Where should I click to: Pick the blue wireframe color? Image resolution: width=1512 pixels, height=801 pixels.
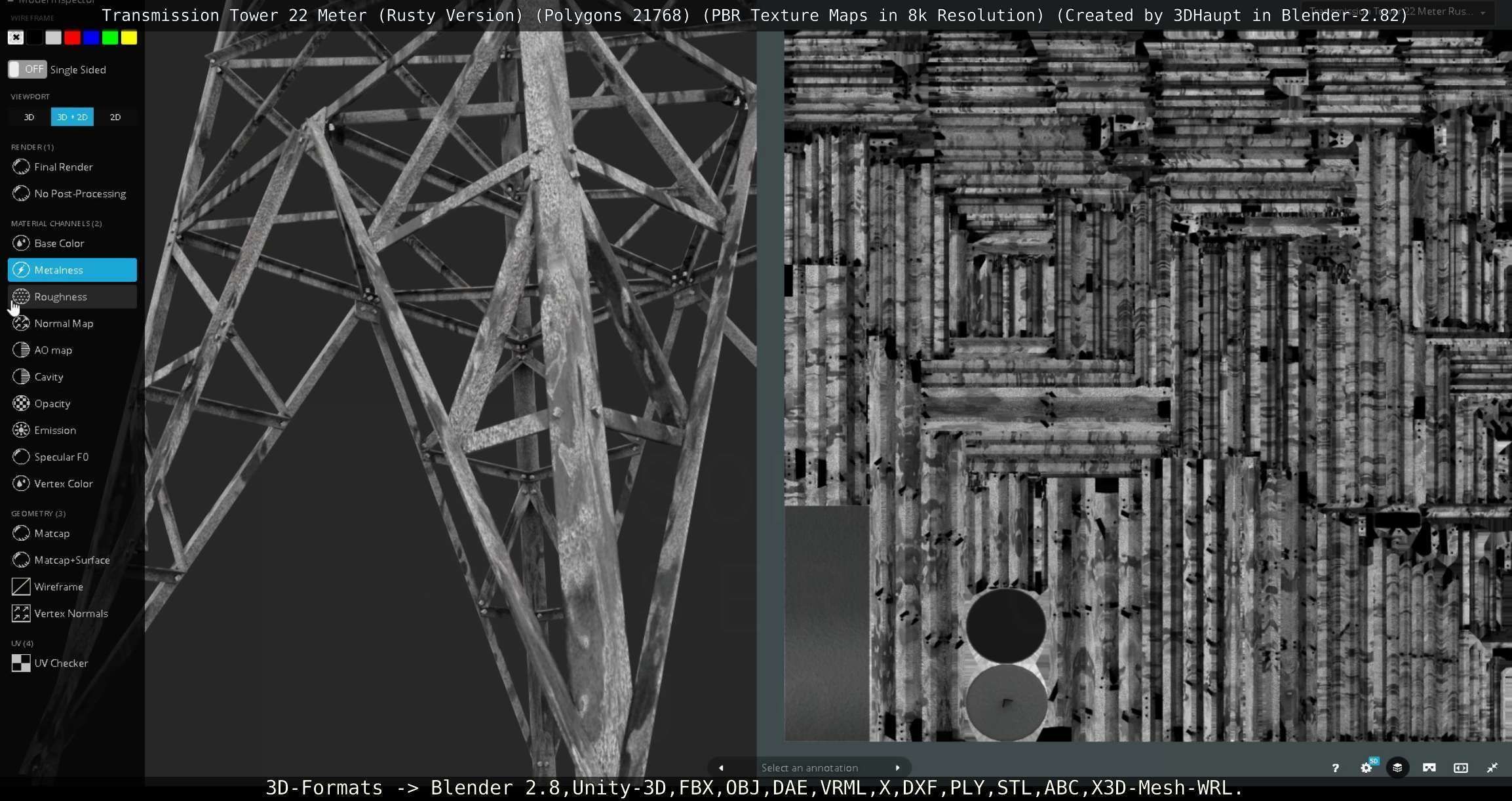coord(91,38)
